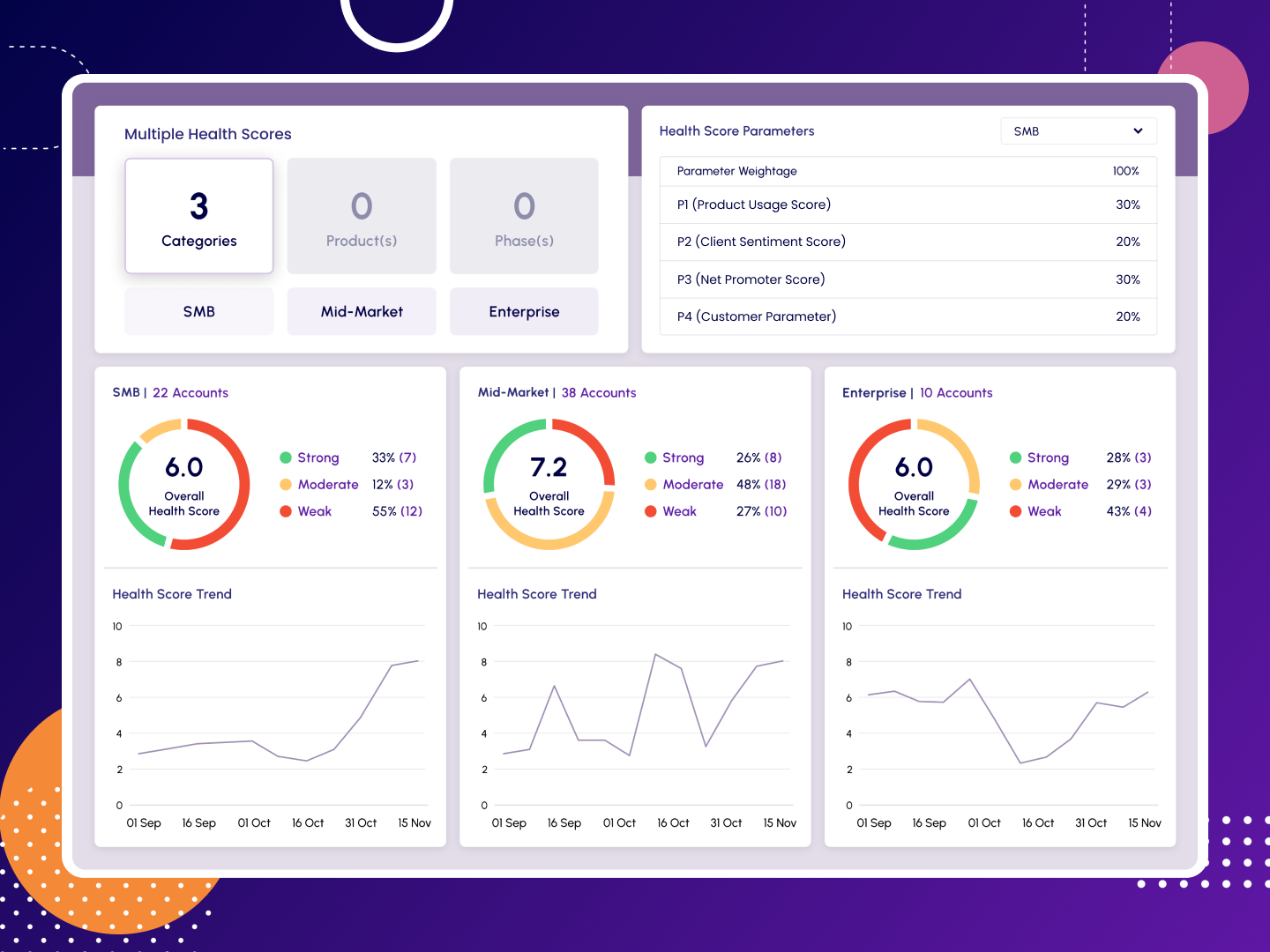Click the yellow Moderate legend dot for Mid-Market

click(x=651, y=484)
